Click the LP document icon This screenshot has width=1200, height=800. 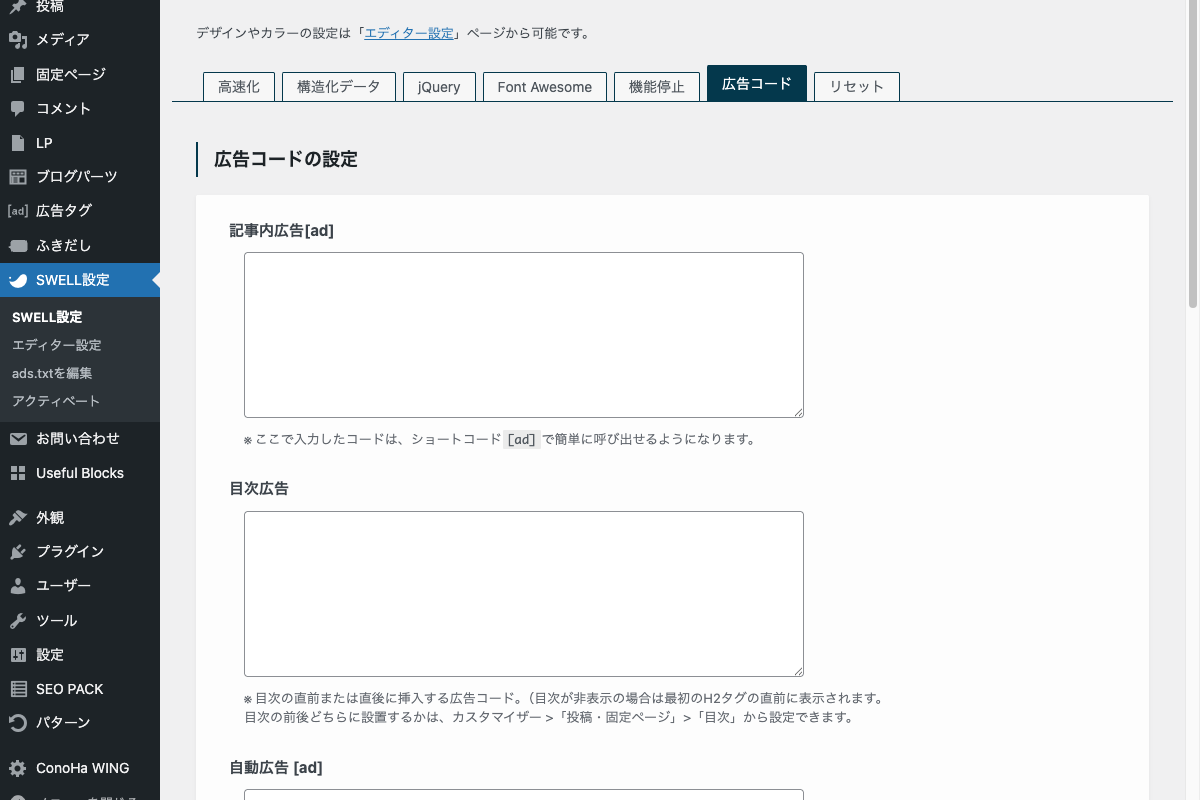tap(18, 143)
